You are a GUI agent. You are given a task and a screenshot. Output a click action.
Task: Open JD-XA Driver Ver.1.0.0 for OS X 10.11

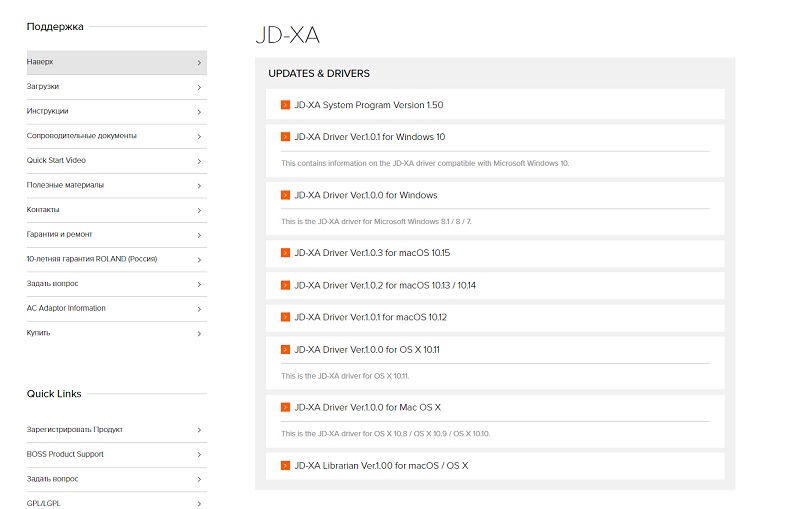coord(367,350)
